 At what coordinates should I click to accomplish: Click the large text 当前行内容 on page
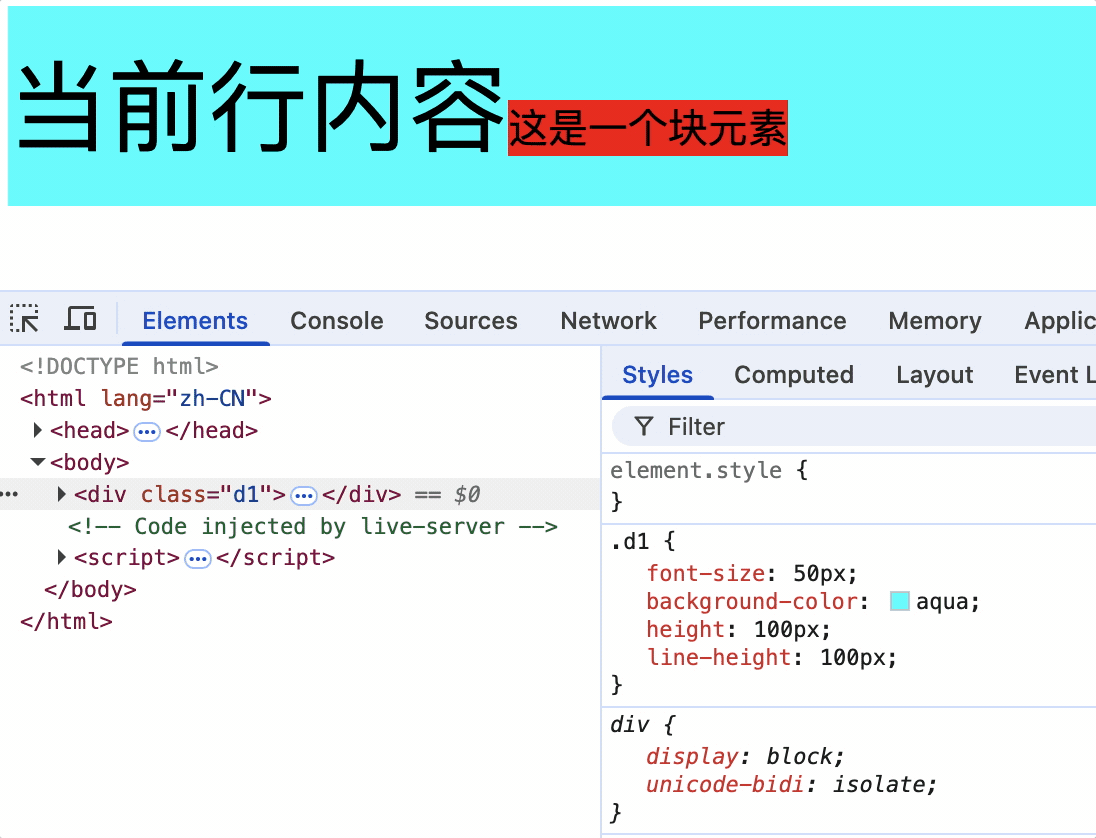[x=260, y=106]
